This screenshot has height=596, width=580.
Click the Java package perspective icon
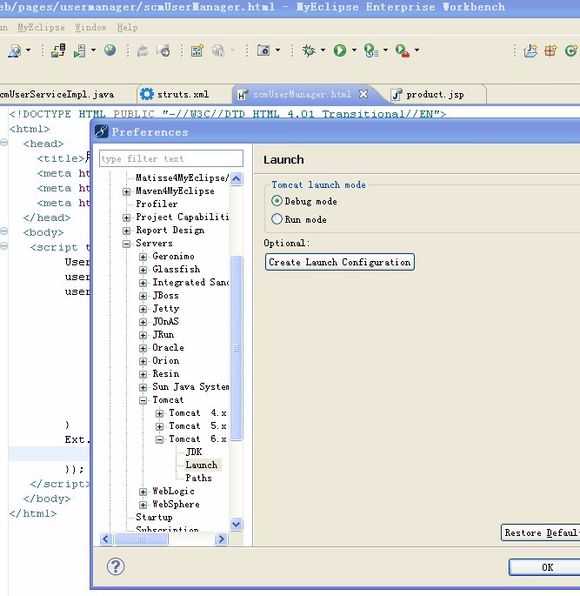coord(550,50)
